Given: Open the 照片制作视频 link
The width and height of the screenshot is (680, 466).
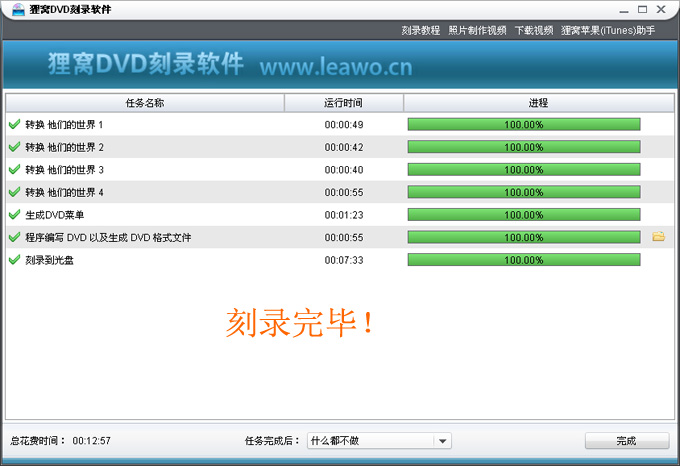Looking at the screenshot, I should click(477, 30).
